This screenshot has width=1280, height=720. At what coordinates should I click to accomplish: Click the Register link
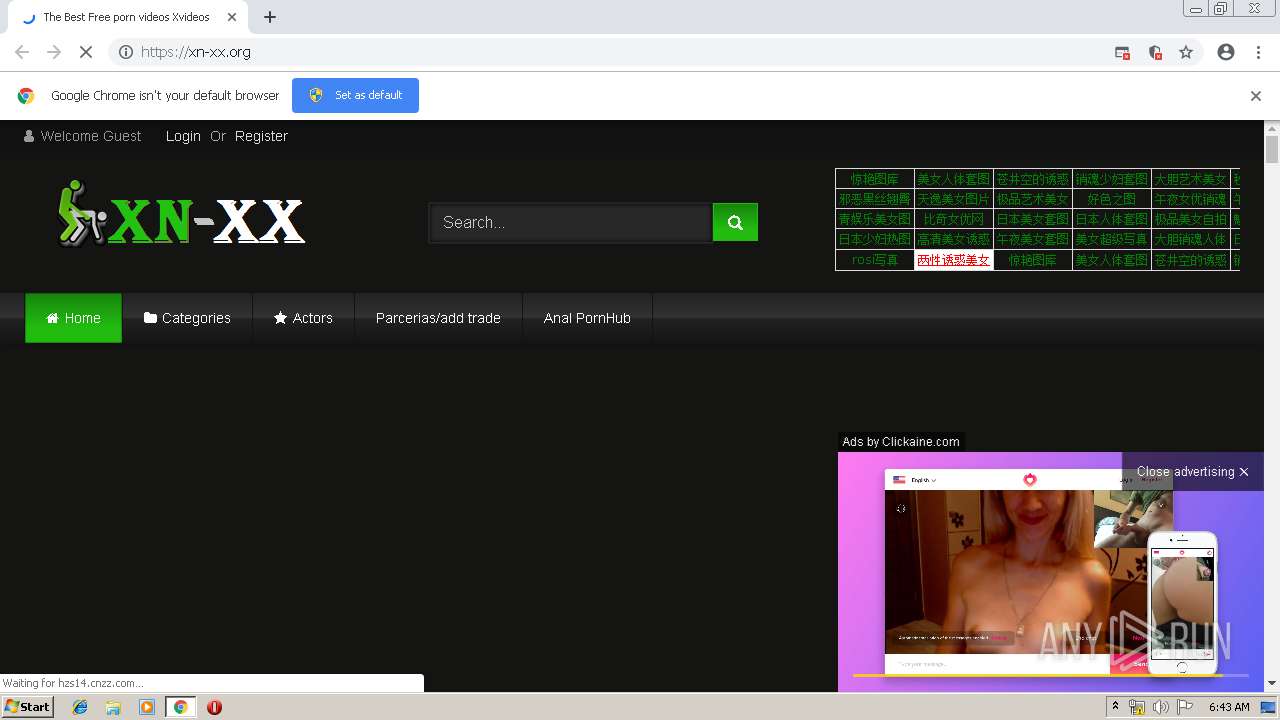[261, 136]
